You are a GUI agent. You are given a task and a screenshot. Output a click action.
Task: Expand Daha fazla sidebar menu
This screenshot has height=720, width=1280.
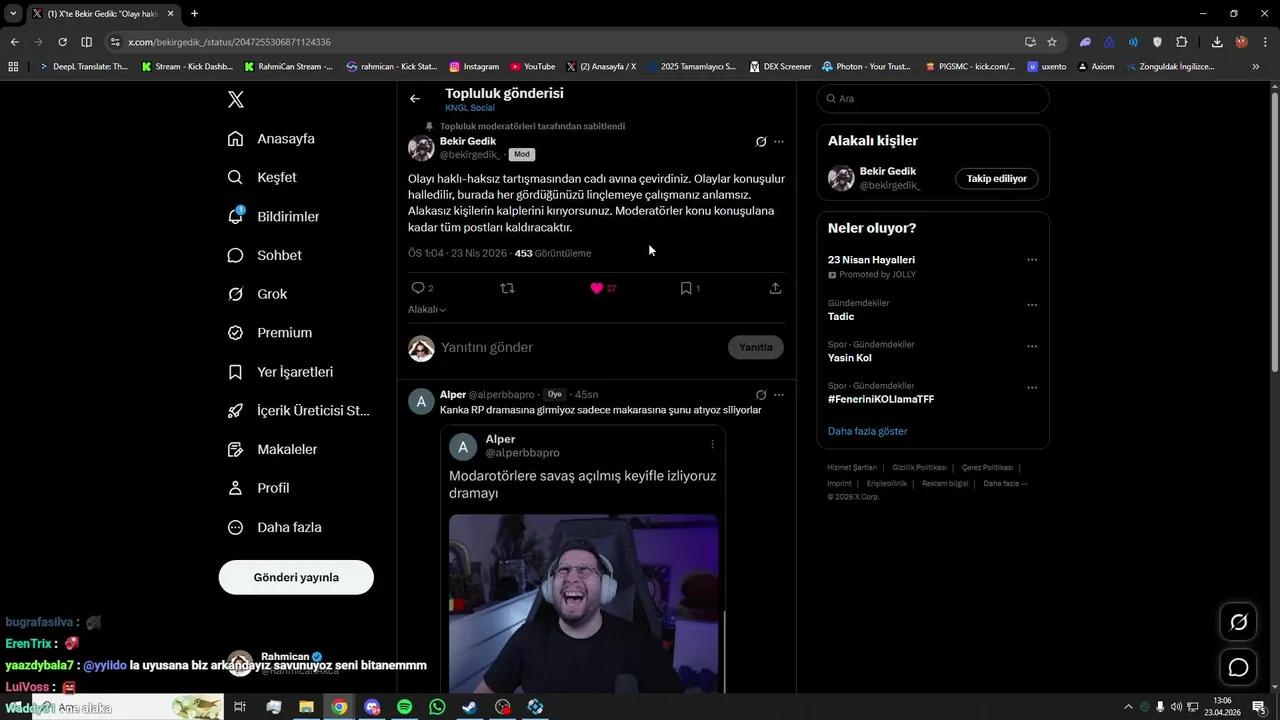pos(274,527)
